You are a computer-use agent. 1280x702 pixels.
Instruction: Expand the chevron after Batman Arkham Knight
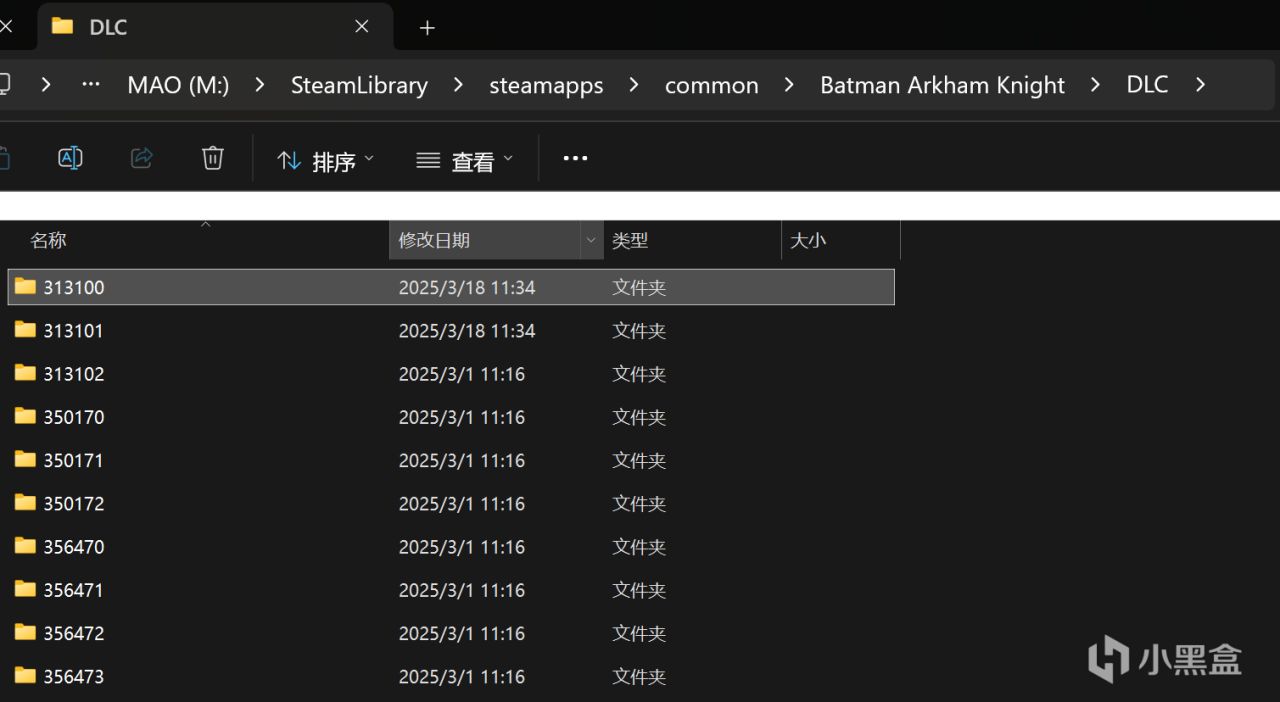(x=1095, y=85)
